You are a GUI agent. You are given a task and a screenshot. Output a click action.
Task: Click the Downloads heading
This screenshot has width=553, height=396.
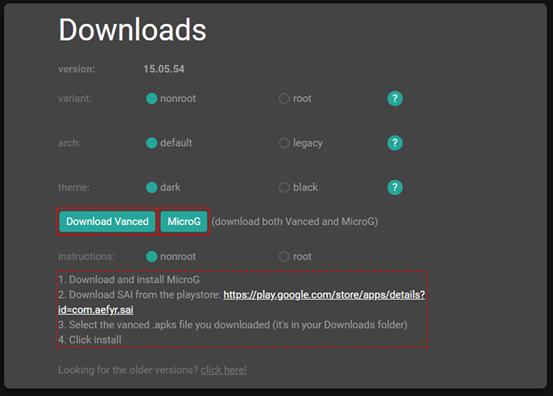132,30
